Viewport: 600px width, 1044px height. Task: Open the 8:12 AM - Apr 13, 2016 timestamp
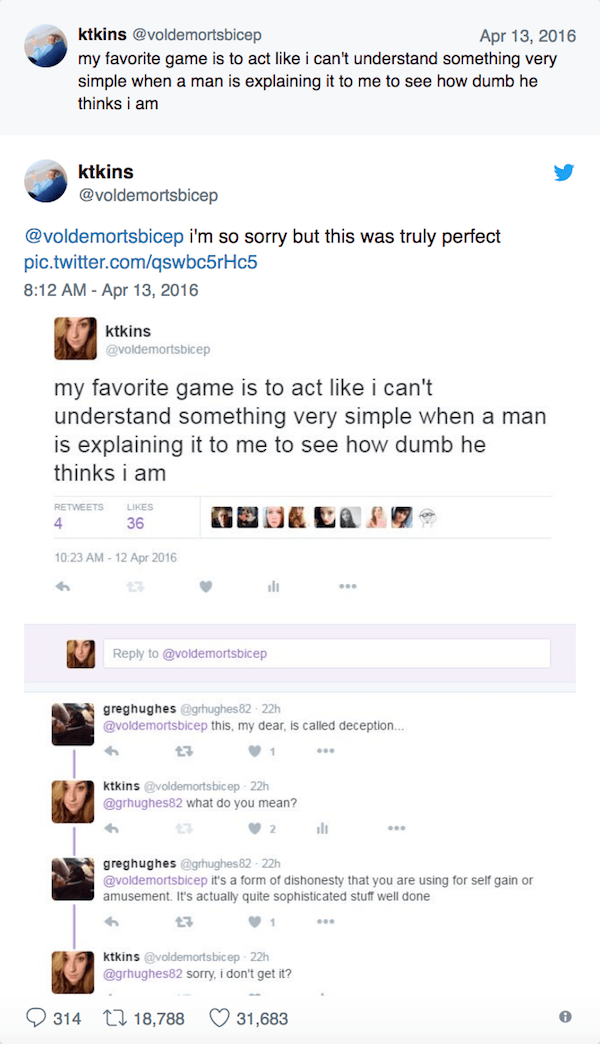click(111, 290)
